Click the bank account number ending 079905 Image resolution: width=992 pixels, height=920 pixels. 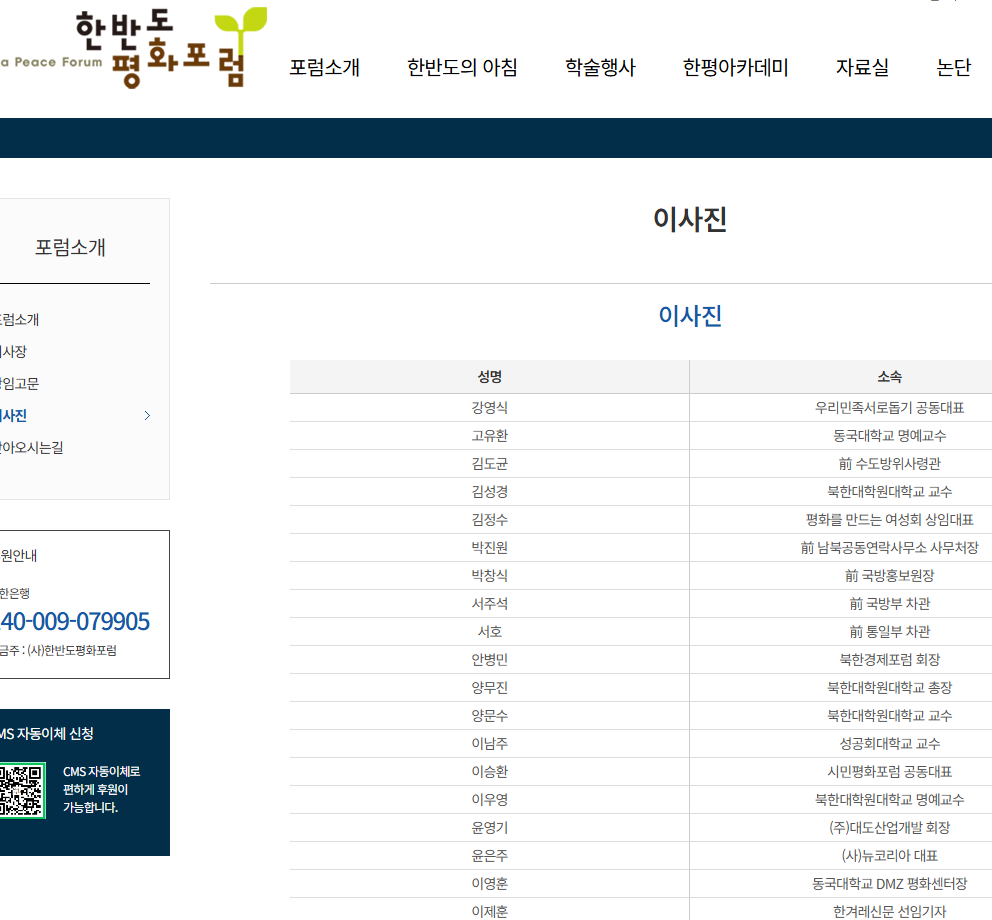[x=74, y=622]
